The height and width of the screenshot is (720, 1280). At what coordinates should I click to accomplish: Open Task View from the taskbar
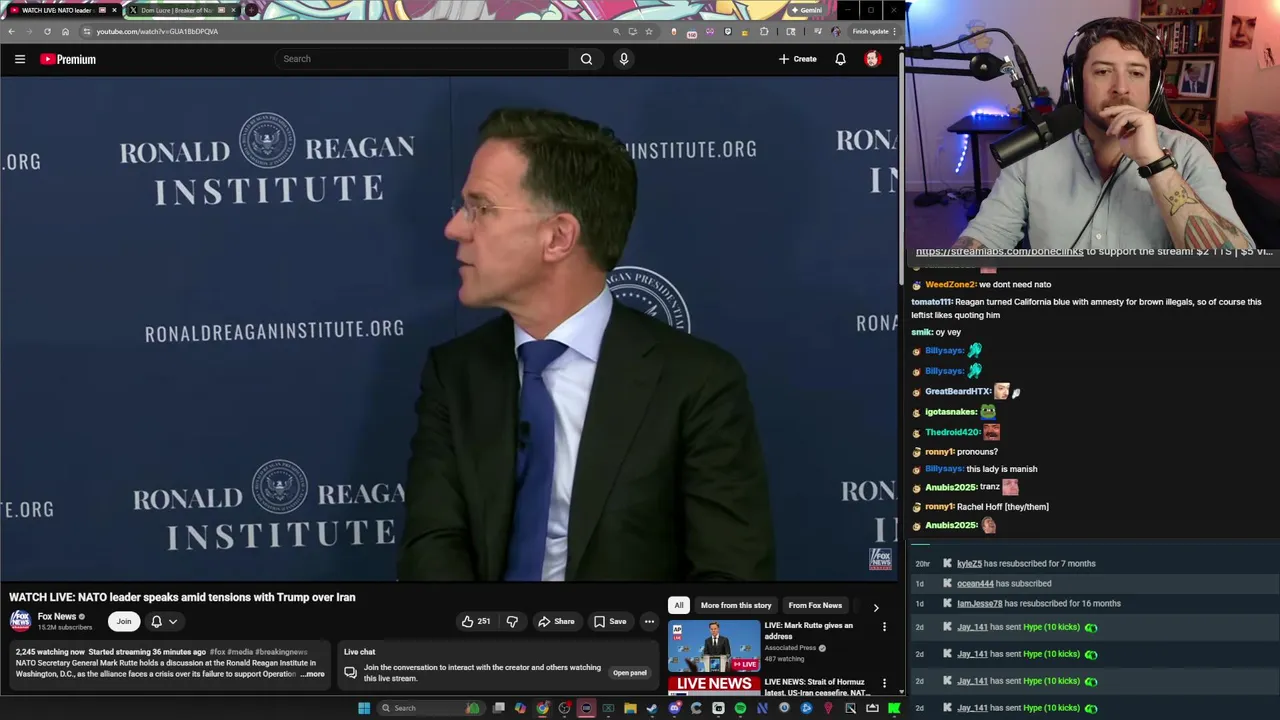pyautogui.click(x=498, y=708)
